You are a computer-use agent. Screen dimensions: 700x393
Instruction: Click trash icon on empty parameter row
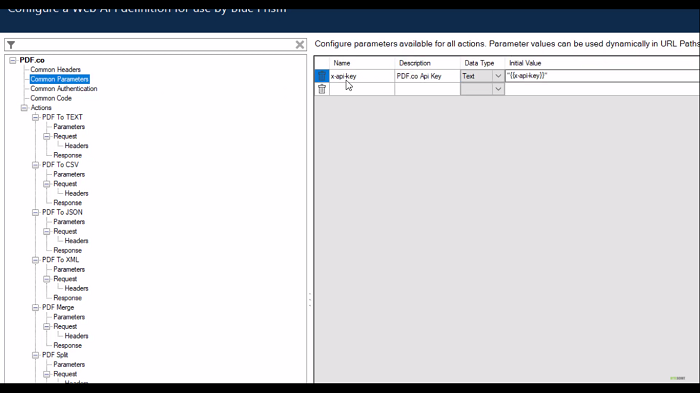click(321, 89)
